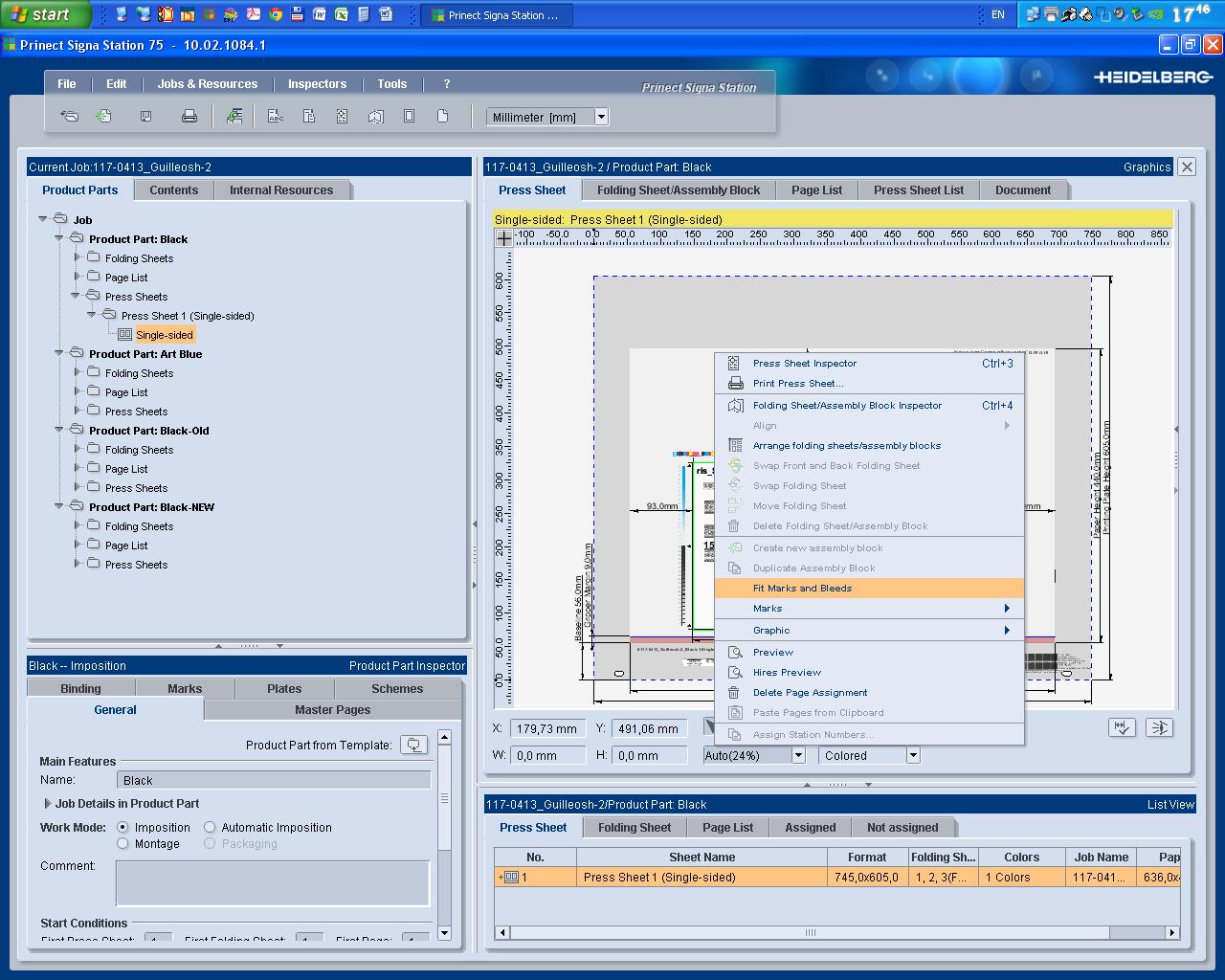
Task: Open the Inspectors menu
Action: [318, 84]
